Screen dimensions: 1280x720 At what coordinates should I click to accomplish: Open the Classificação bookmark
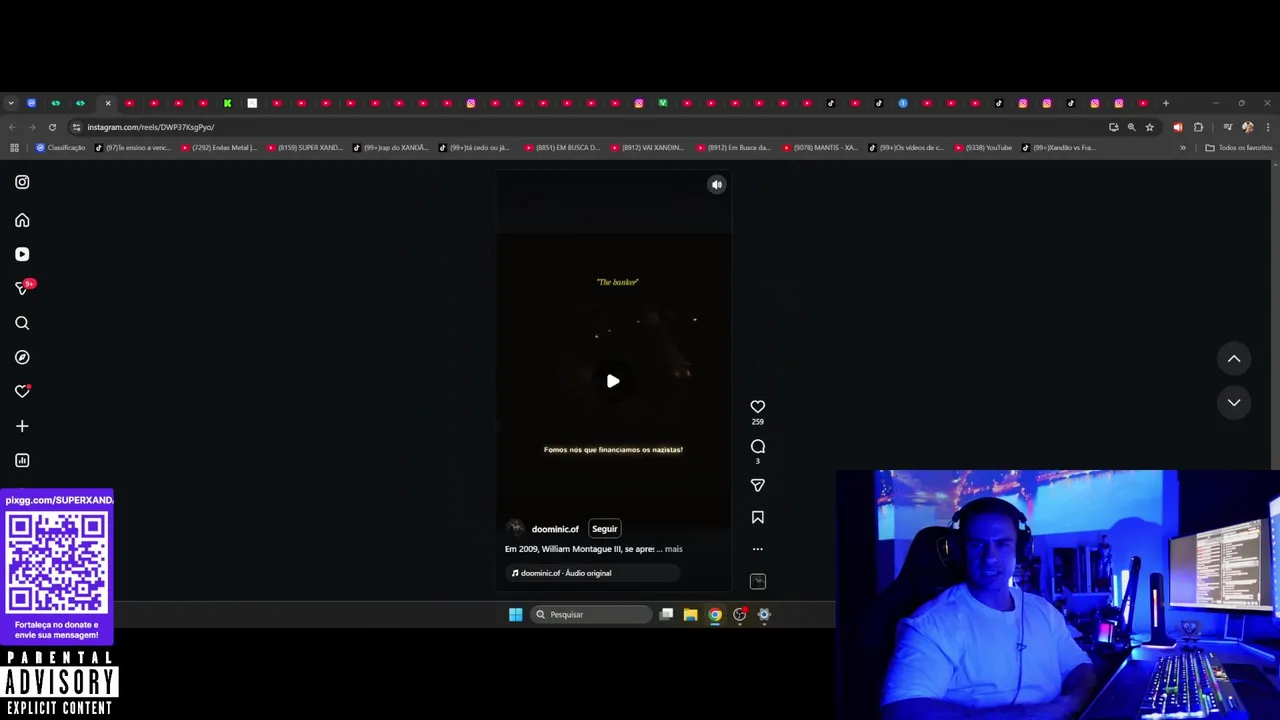(61, 148)
